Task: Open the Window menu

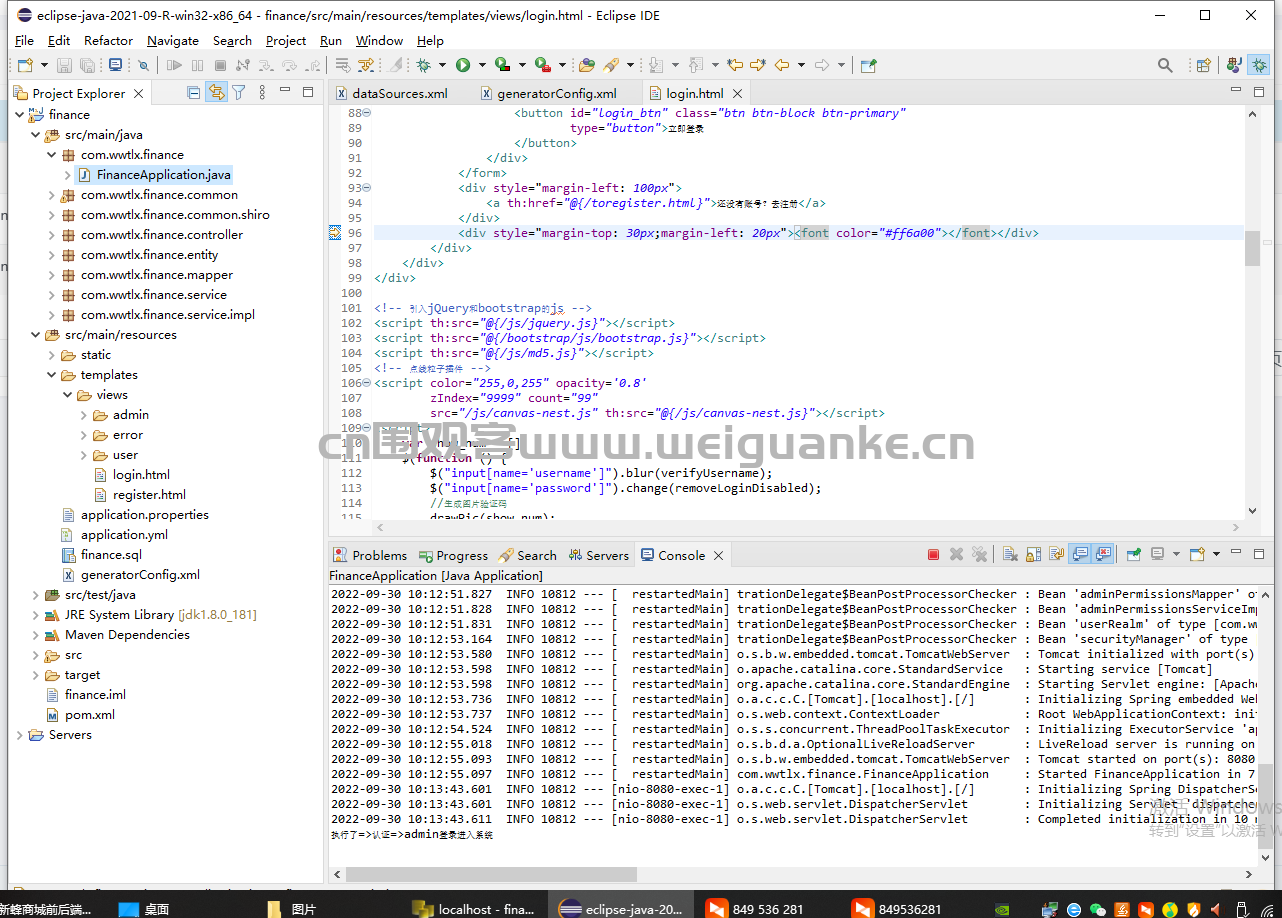Action: pos(379,41)
